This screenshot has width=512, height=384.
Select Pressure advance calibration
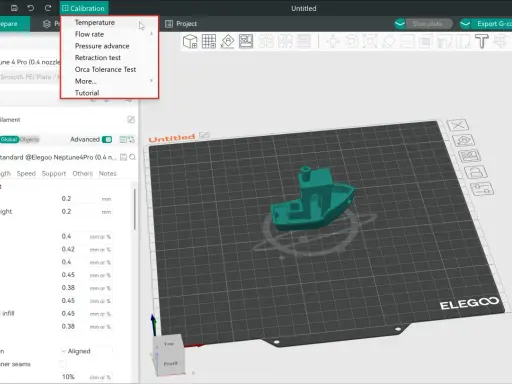(102, 46)
